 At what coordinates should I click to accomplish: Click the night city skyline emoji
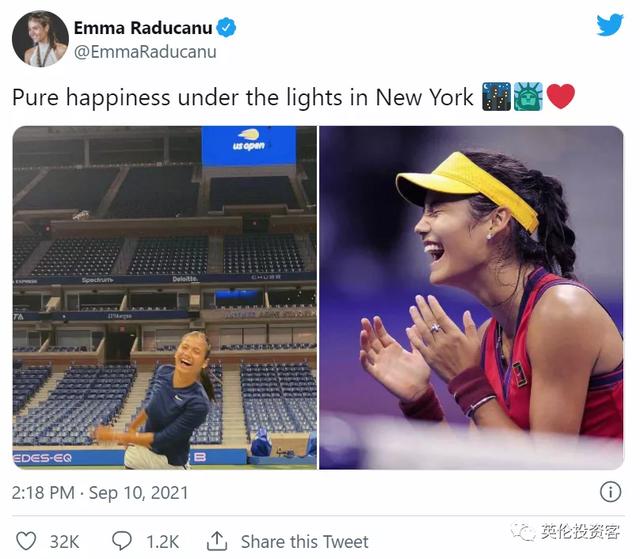(x=496, y=97)
